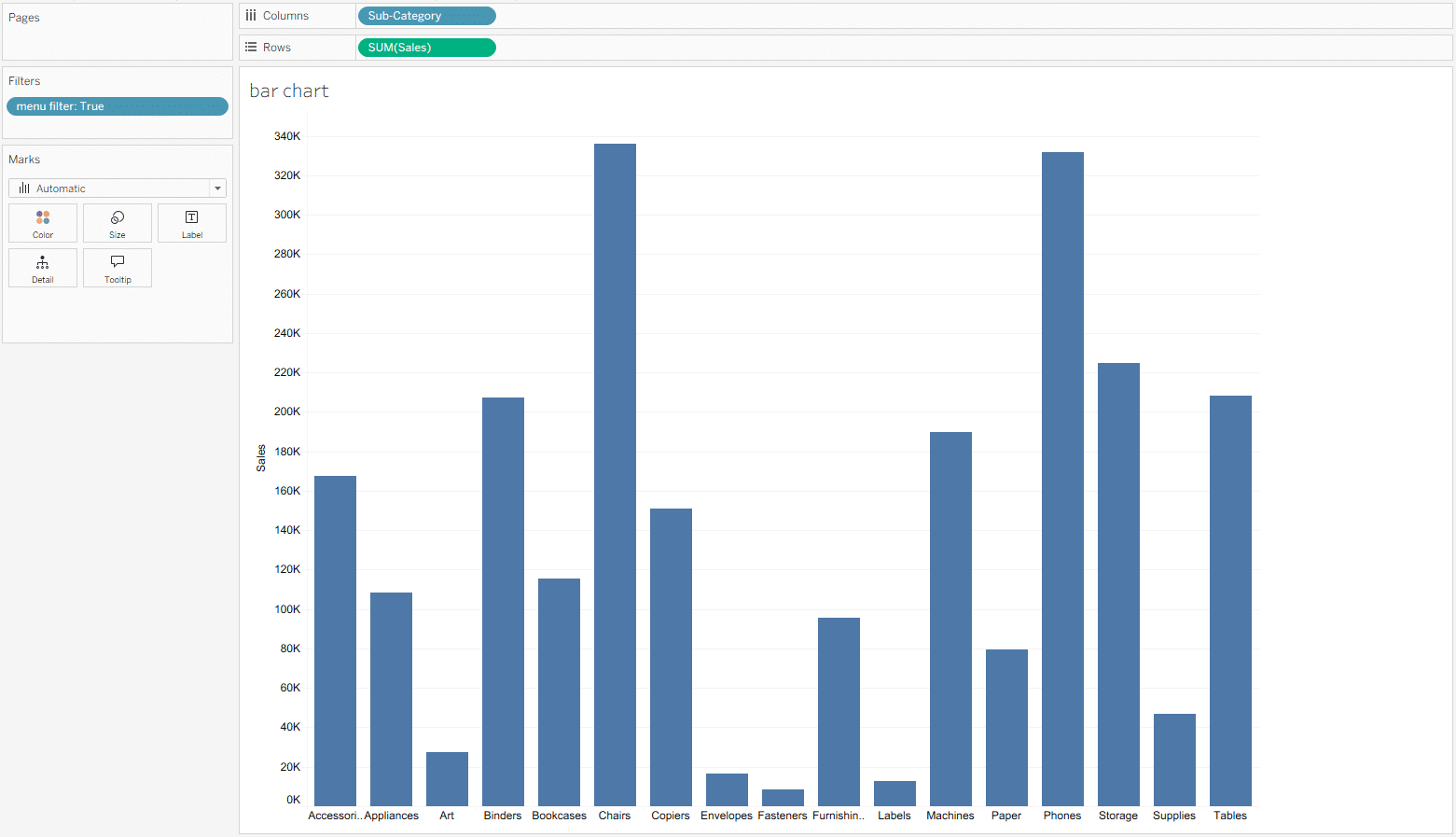The image size is (1456, 837).
Task: Click the menu filter: True pill
Action: pos(118,106)
